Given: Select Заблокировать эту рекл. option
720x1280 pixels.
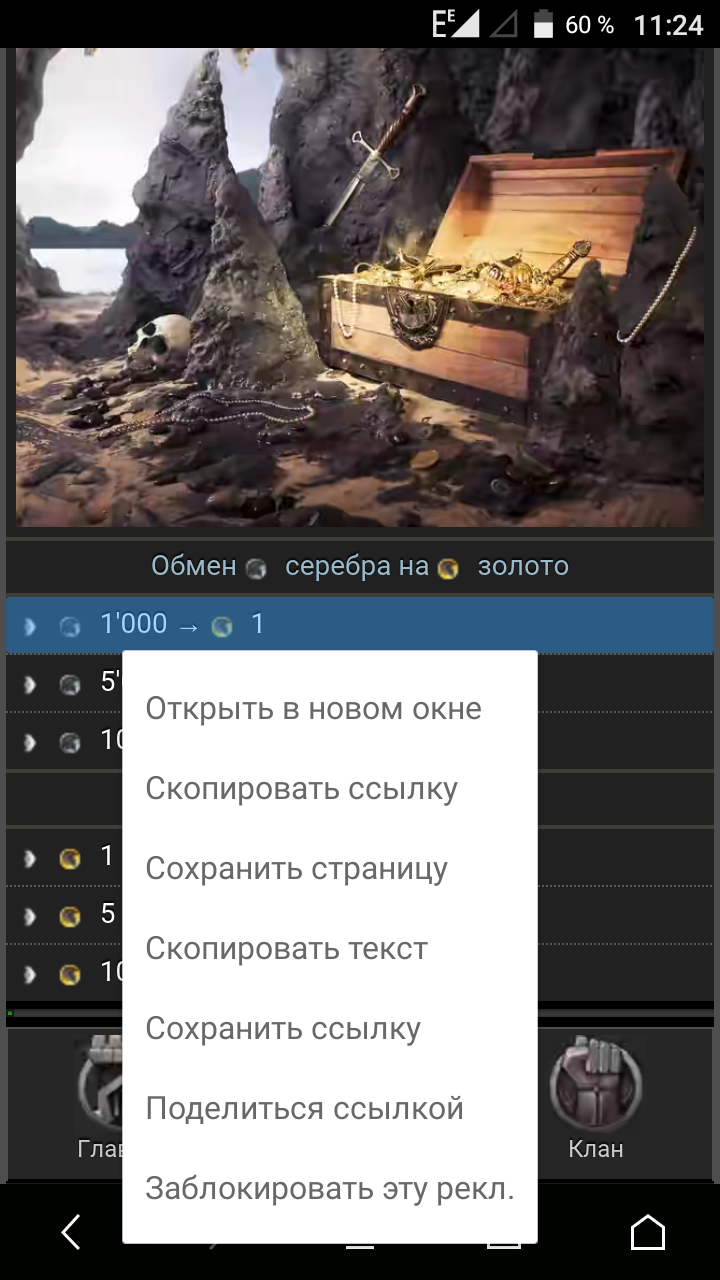Looking at the screenshot, I should [330, 1189].
